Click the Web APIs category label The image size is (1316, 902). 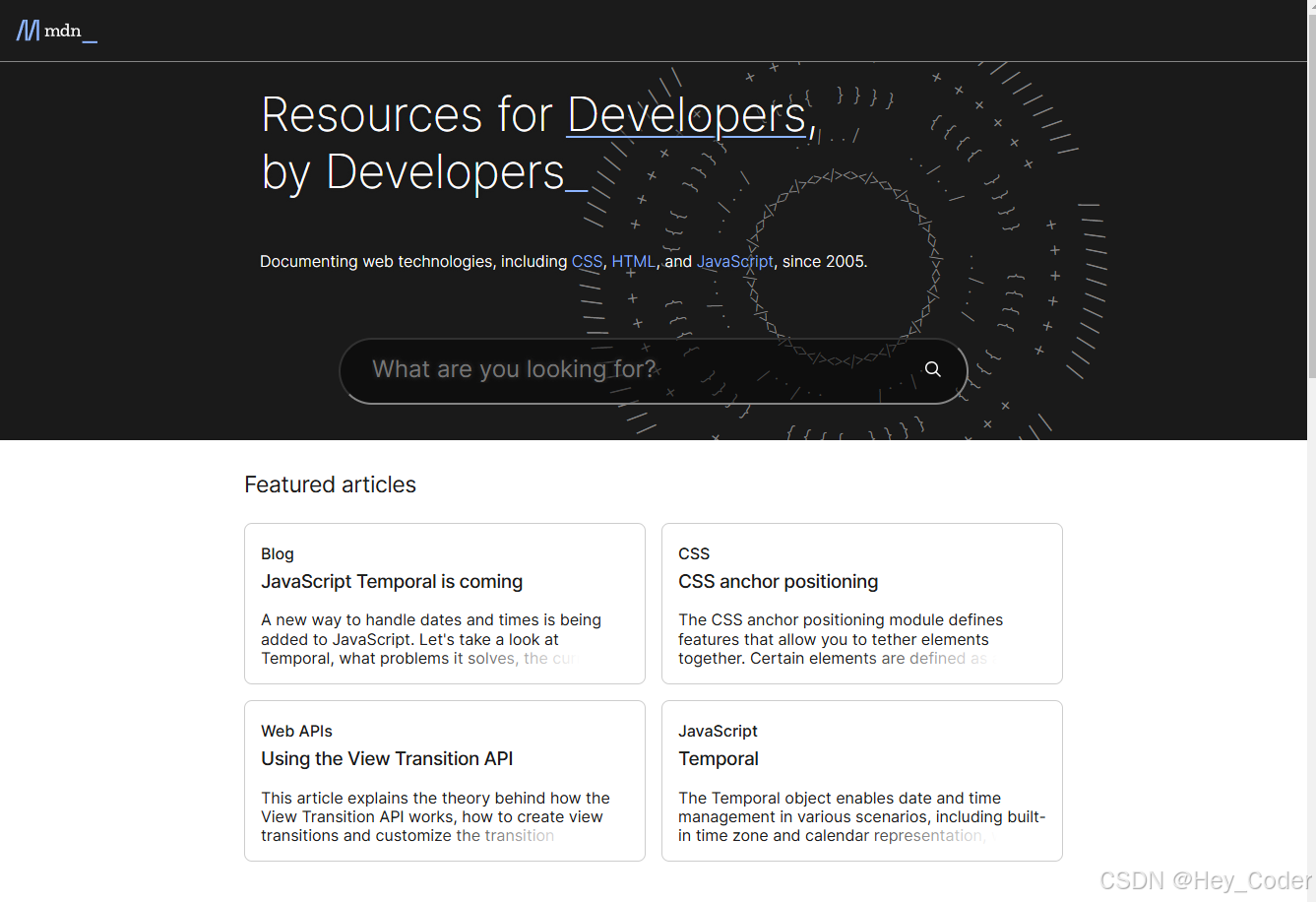pos(296,731)
